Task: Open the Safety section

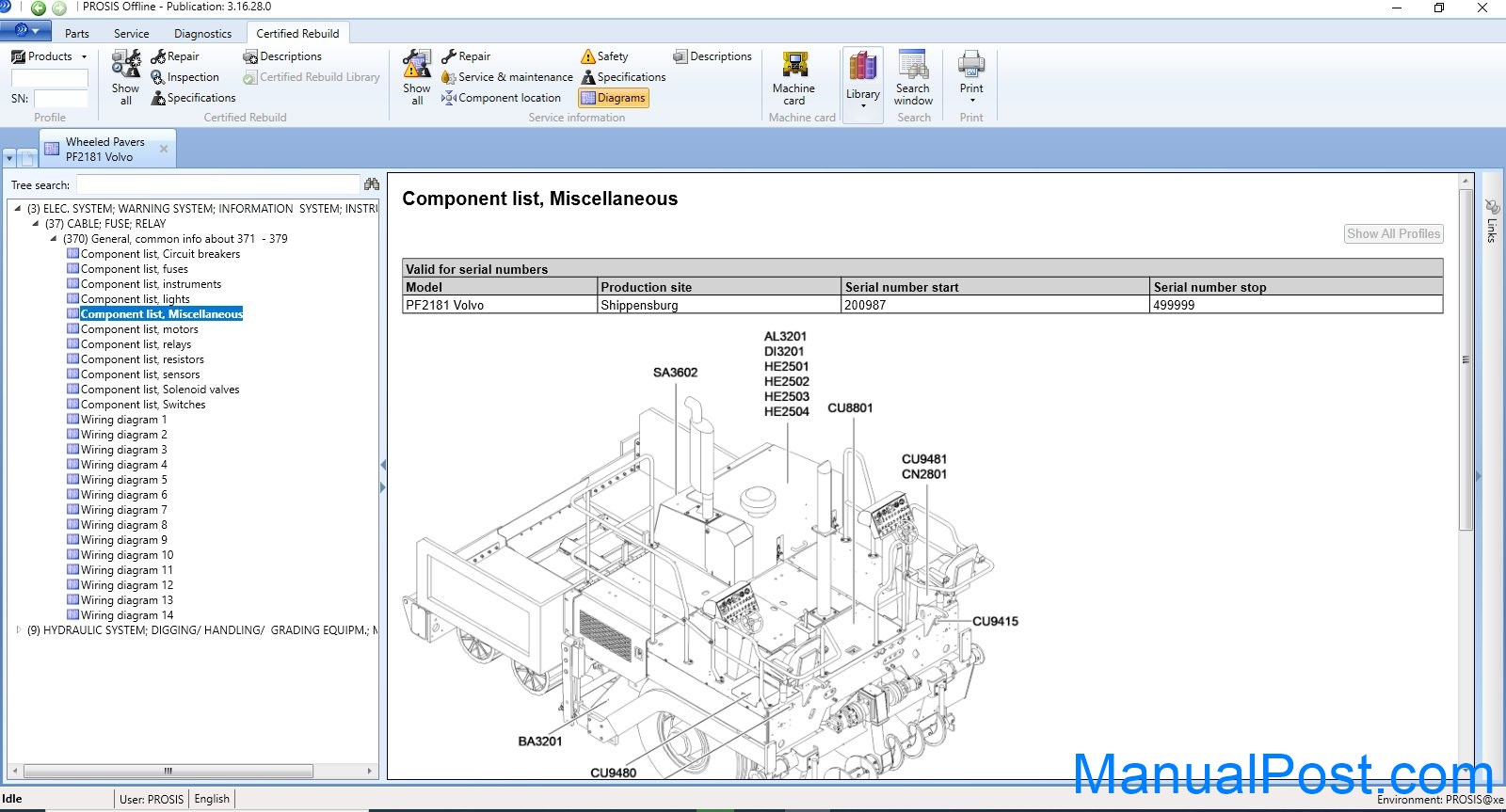Action: [x=604, y=56]
